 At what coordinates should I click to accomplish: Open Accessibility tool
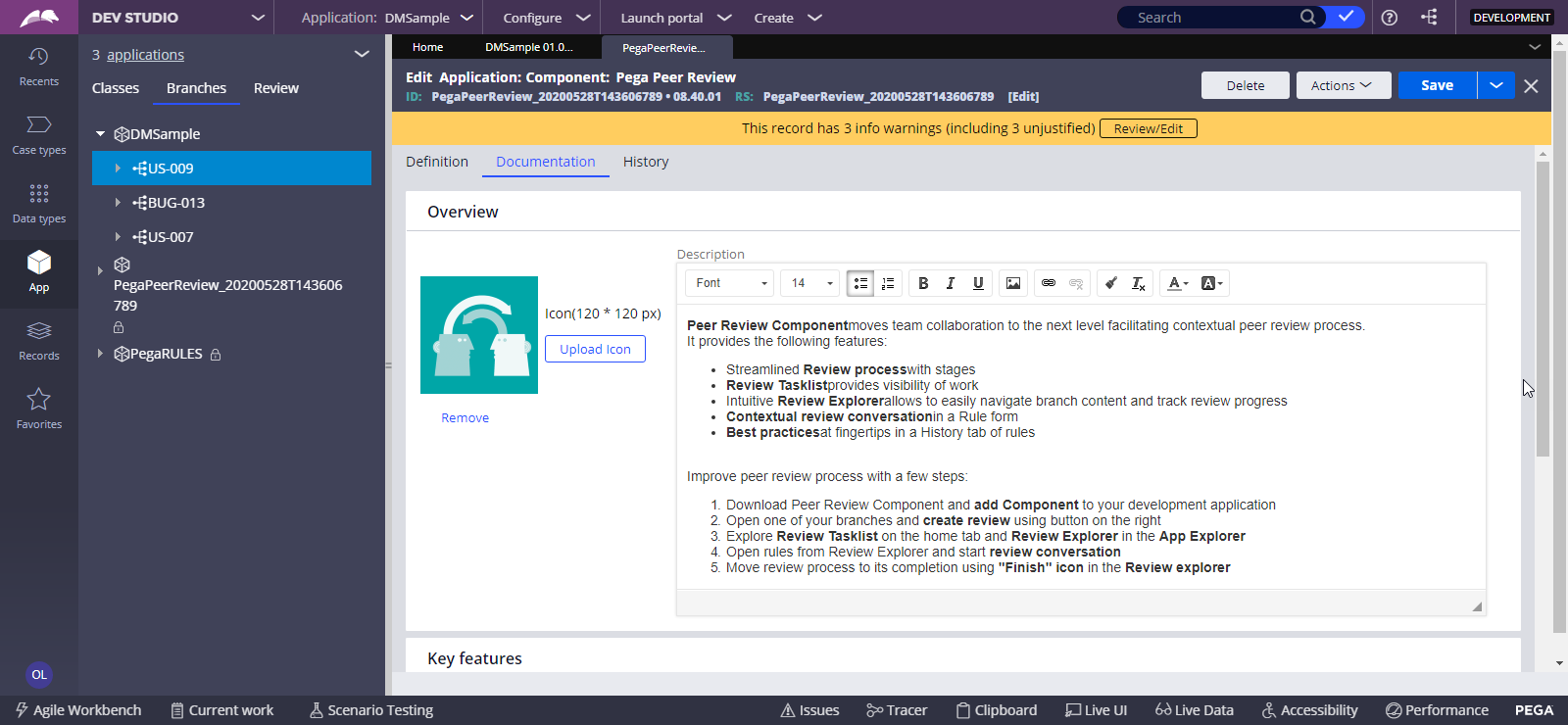click(x=1310, y=710)
